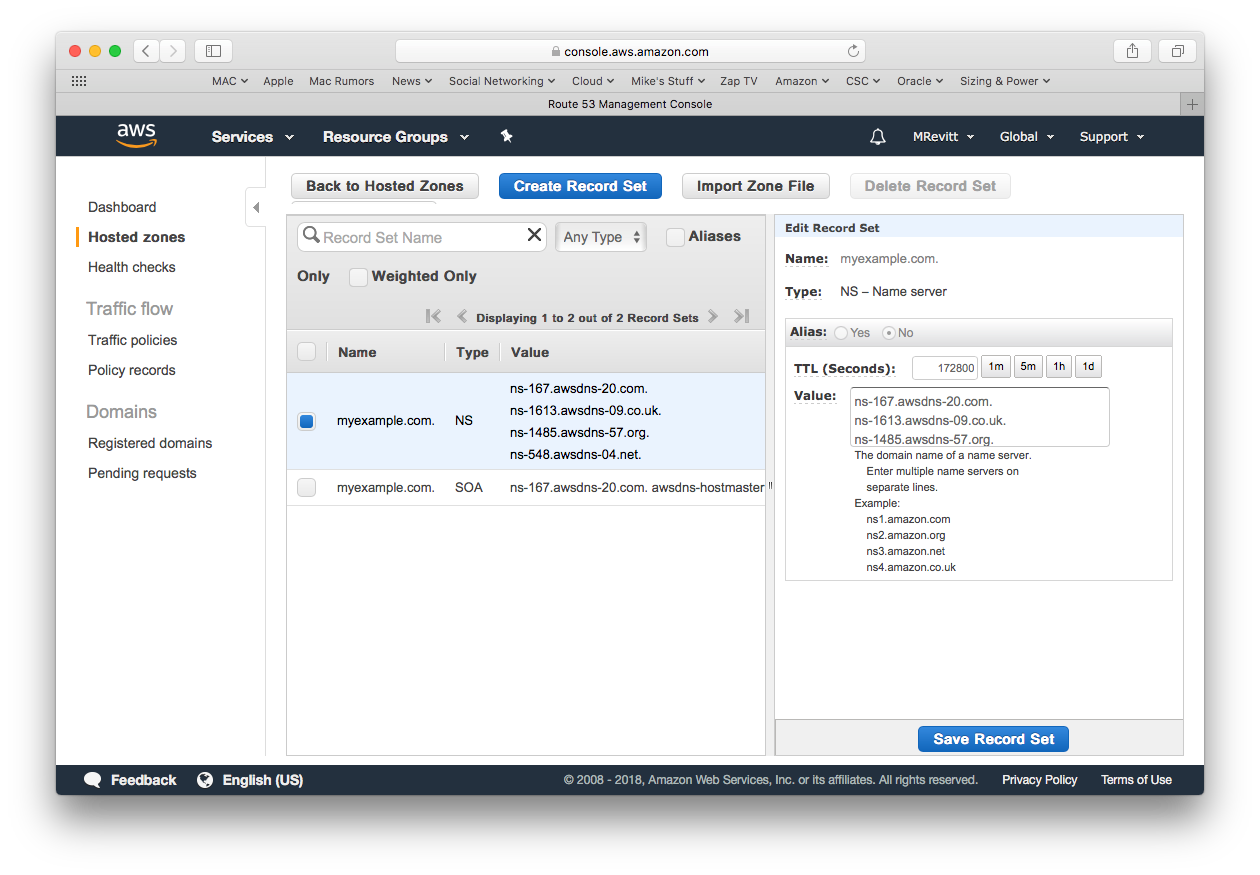Click Import Zone File button
Screen dimensions: 1260x875
coord(756,186)
